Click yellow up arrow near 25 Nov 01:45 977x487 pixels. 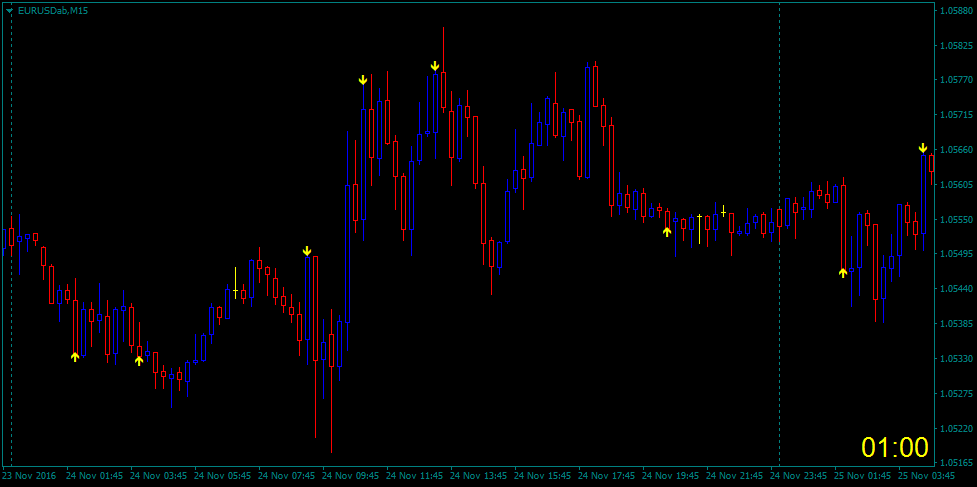point(843,272)
